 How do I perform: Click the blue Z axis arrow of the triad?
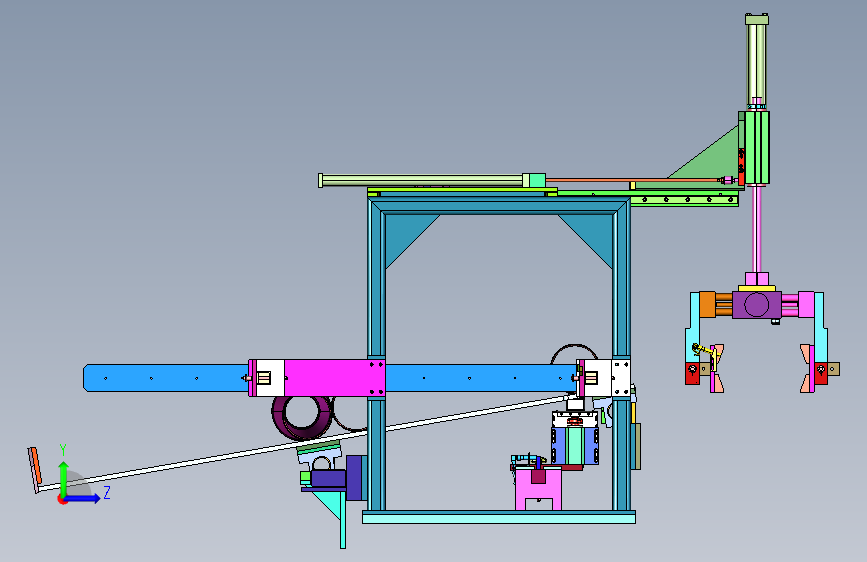click(x=83, y=498)
